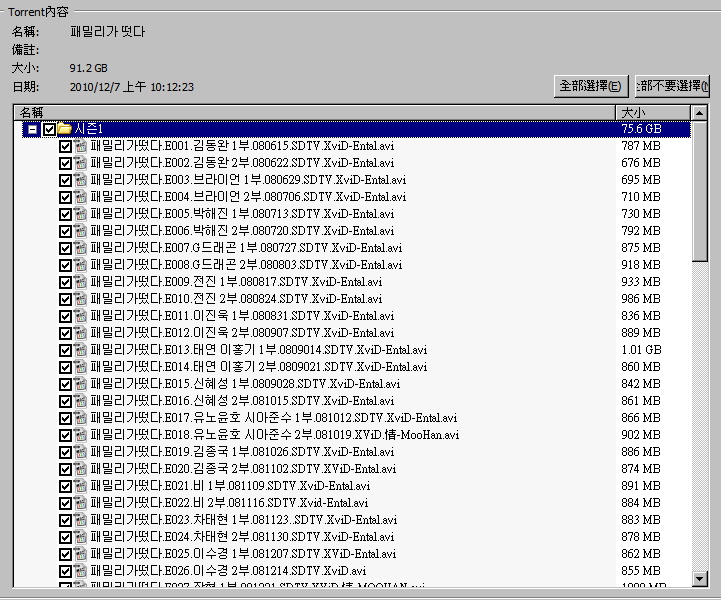721x600 pixels.
Task: Select file E024.차태현 2부.081130 name
Action: [x=242, y=537]
